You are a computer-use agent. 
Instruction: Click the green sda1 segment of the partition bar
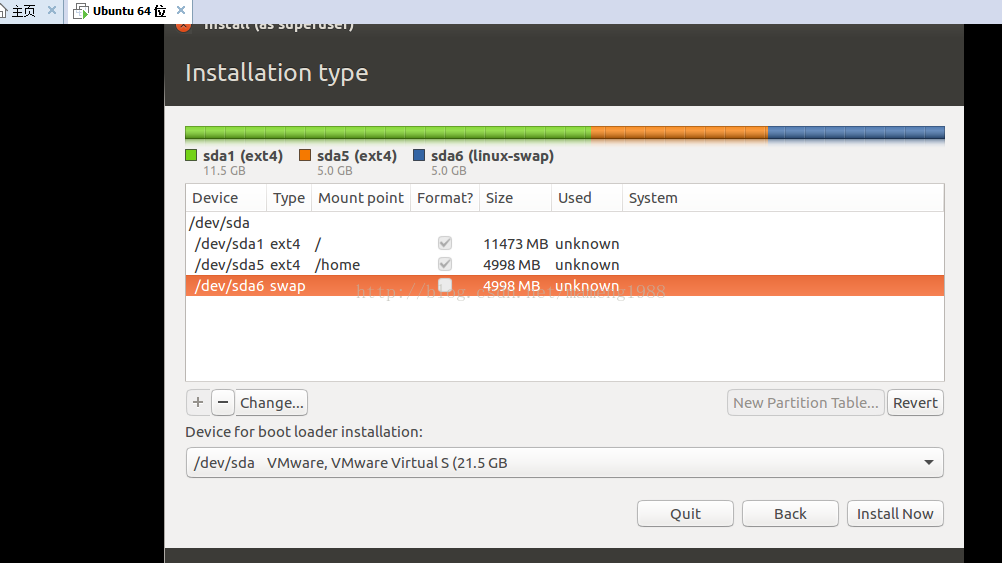click(x=388, y=133)
